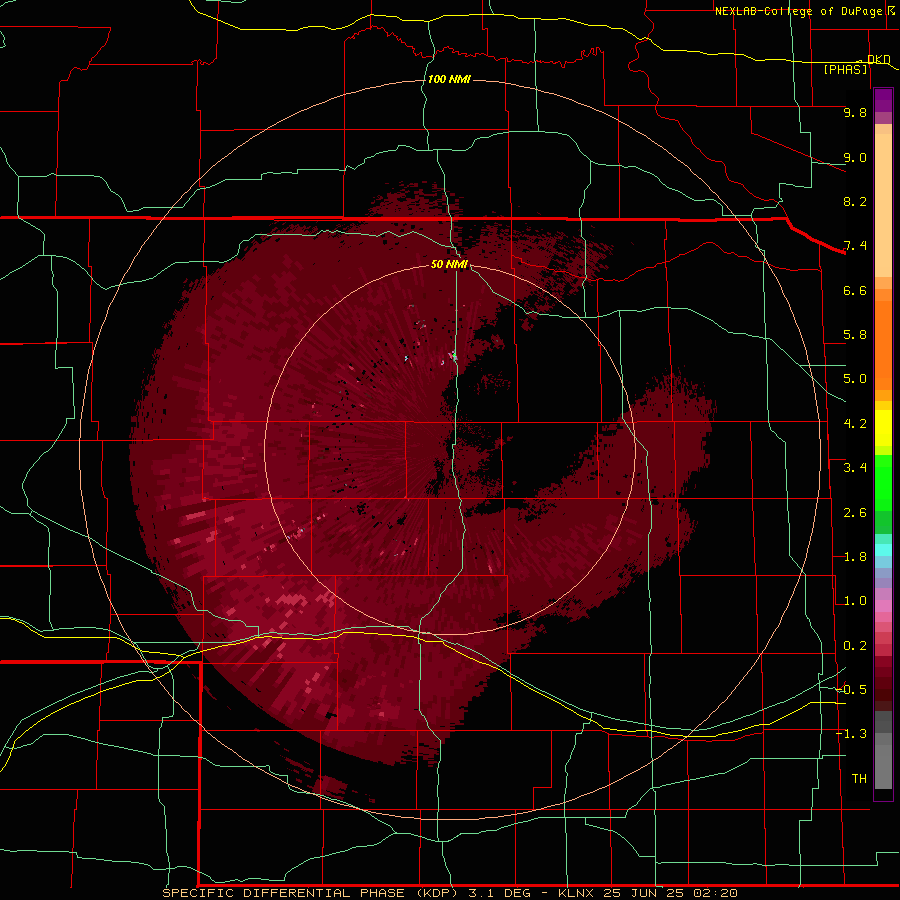This screenshot has width=900, height=900.
Task: Select the 1.0 value on the color scale
Action: click(x=855, y=601)
